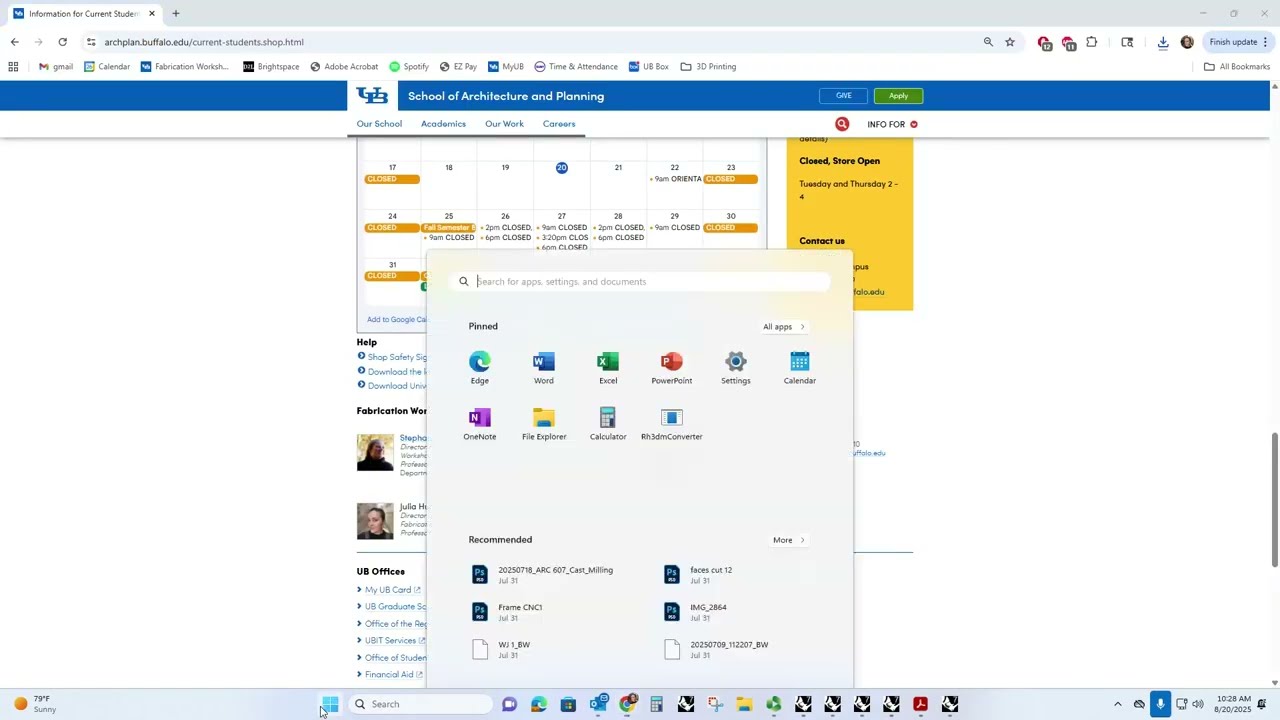Click the Windows Start button
The width and height of the screenshot is (1280, 720).
[x=330, y=704]
